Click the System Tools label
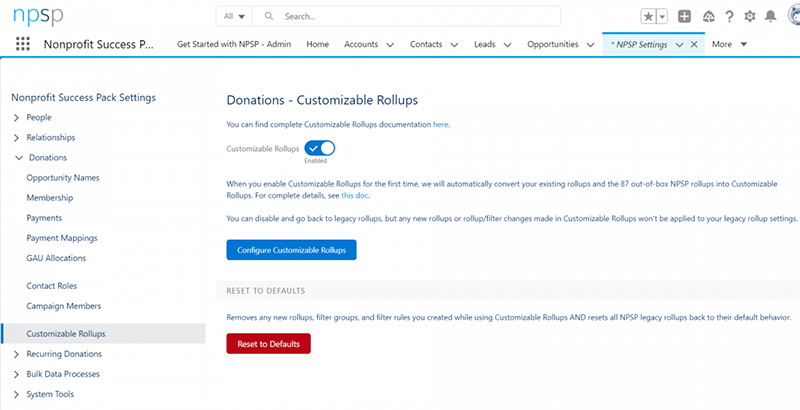This screenshot has height=410, width=800. tap(50, 394)
